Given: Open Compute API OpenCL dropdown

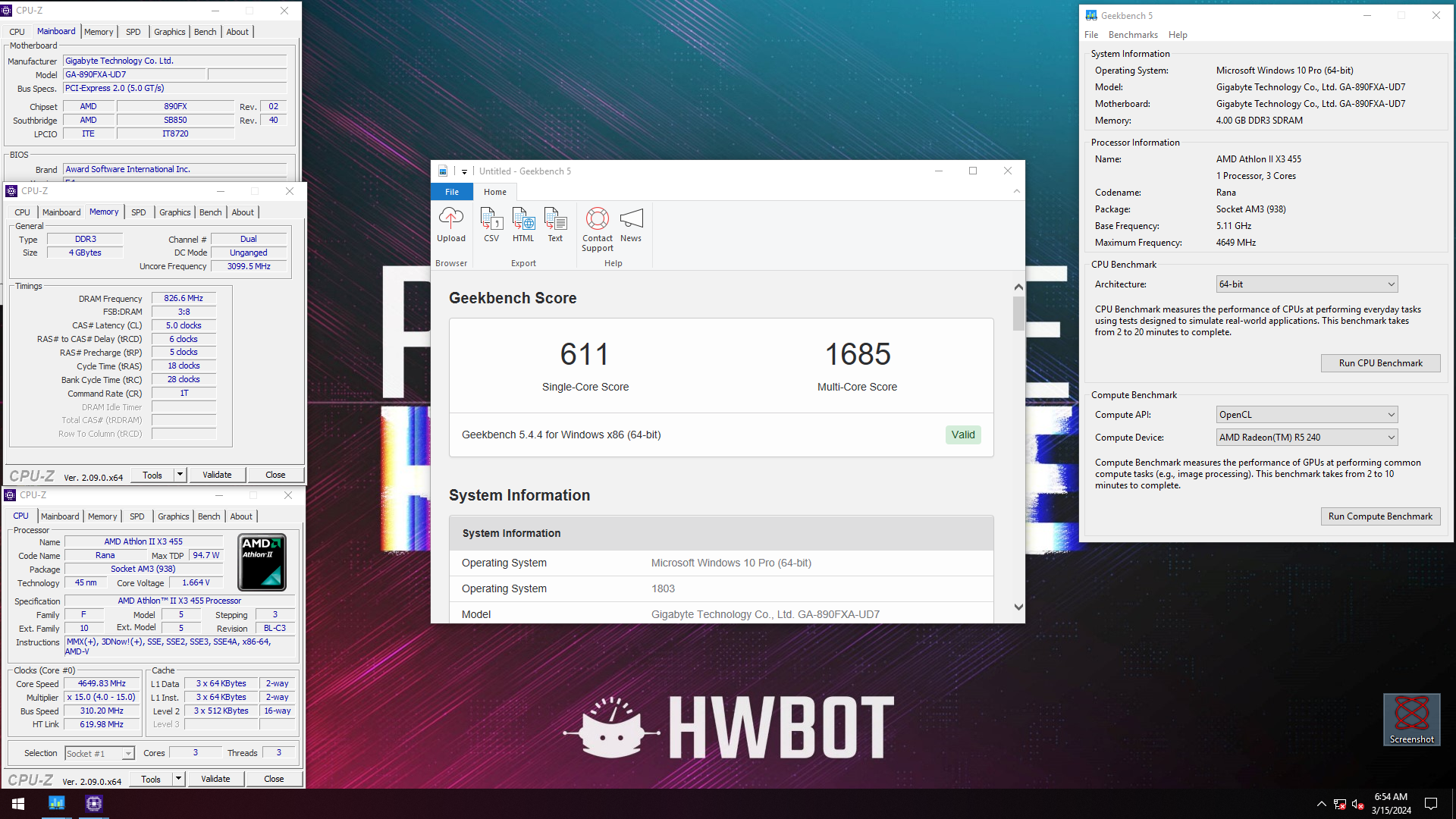Looking at the screenshot, I should click(x=1307, y=415).
